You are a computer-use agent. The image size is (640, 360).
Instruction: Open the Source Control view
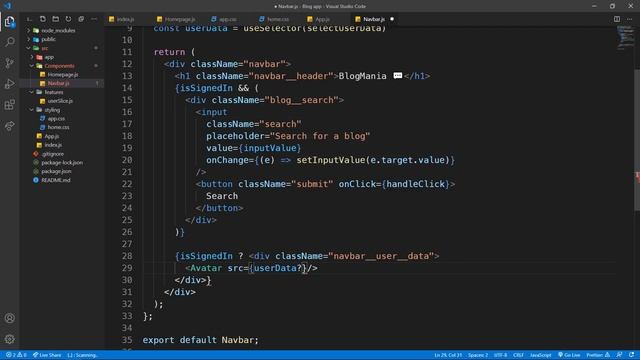tap(9, 63)
